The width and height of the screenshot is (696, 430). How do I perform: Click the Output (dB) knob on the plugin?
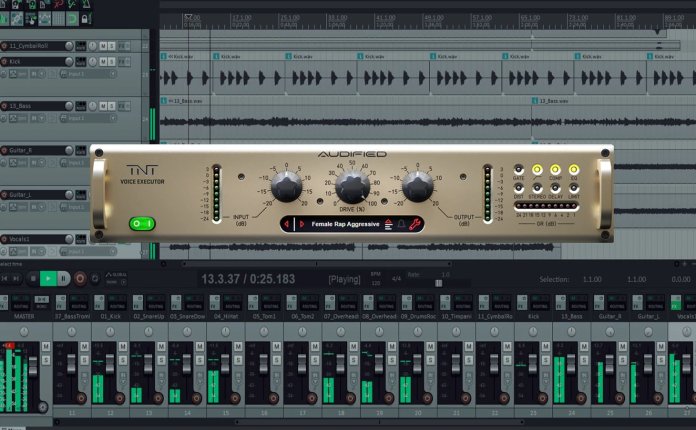[x=417, y=187]
